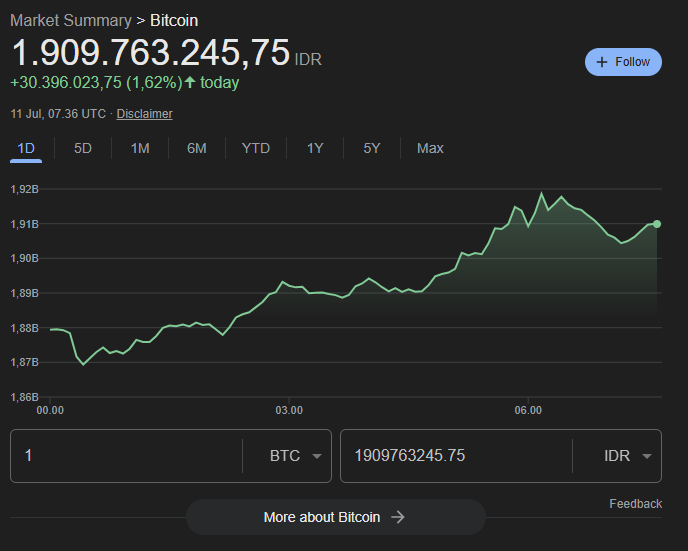Screen dimensions: 688x551
Task: Switch to the 5D time range tab
Action: pyautogui.click(x=83, y=148)
